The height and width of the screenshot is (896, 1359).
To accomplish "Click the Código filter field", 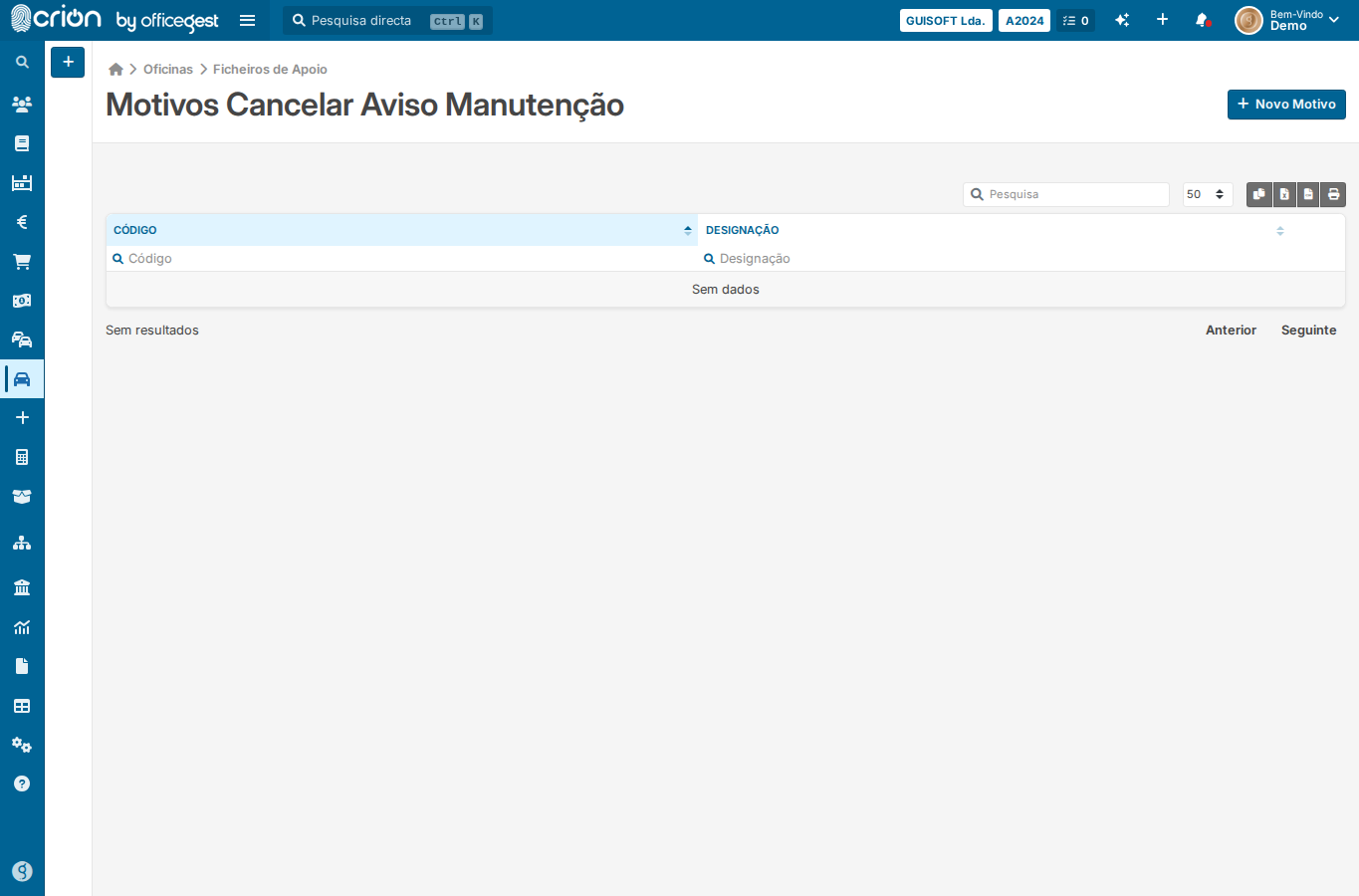I will click(x=402, y=259).
